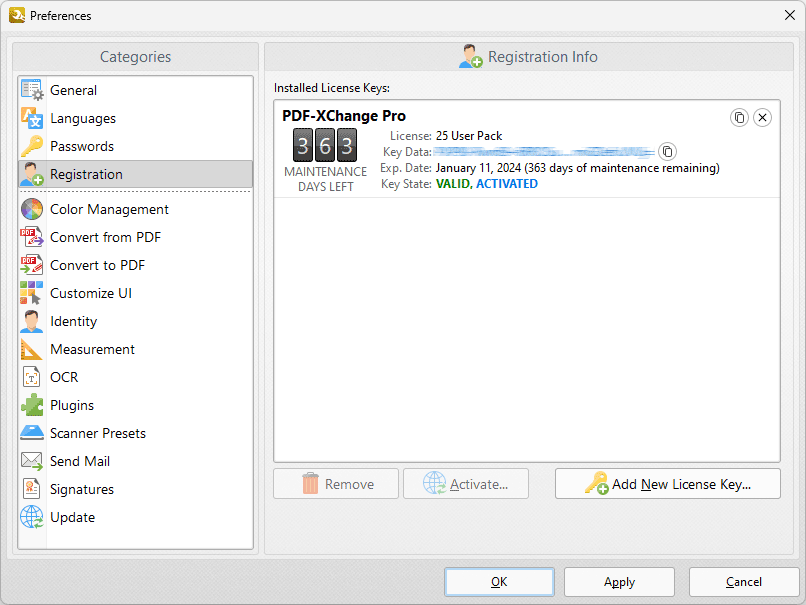Click the January 11, 2024 expiration date
The height and width of the screenshot is (605, 806).
click(x=478, y=168)
